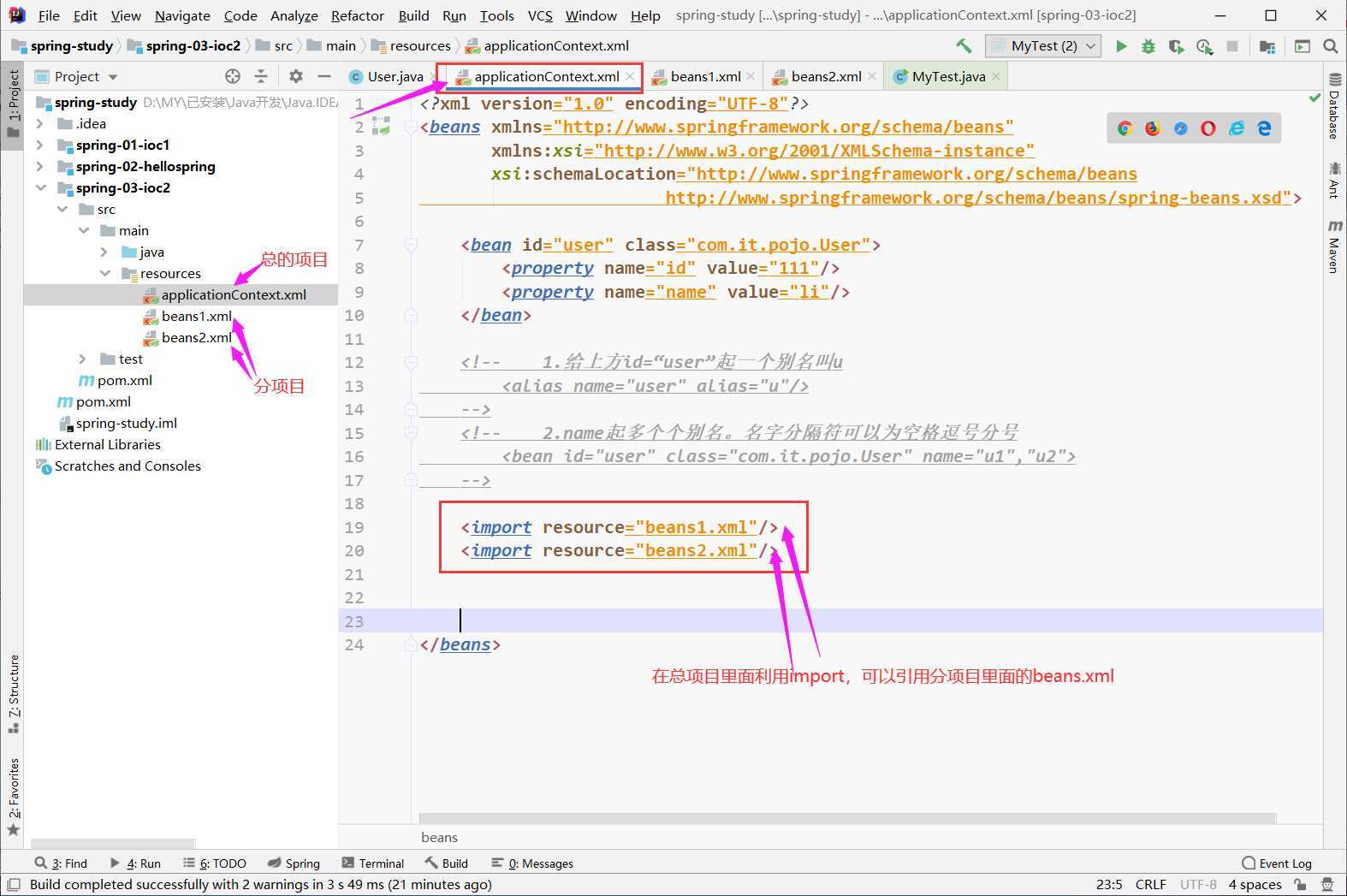Screen dimensions: 1347x896
Task: Open the Spring tool window
Action: point(294,863)
